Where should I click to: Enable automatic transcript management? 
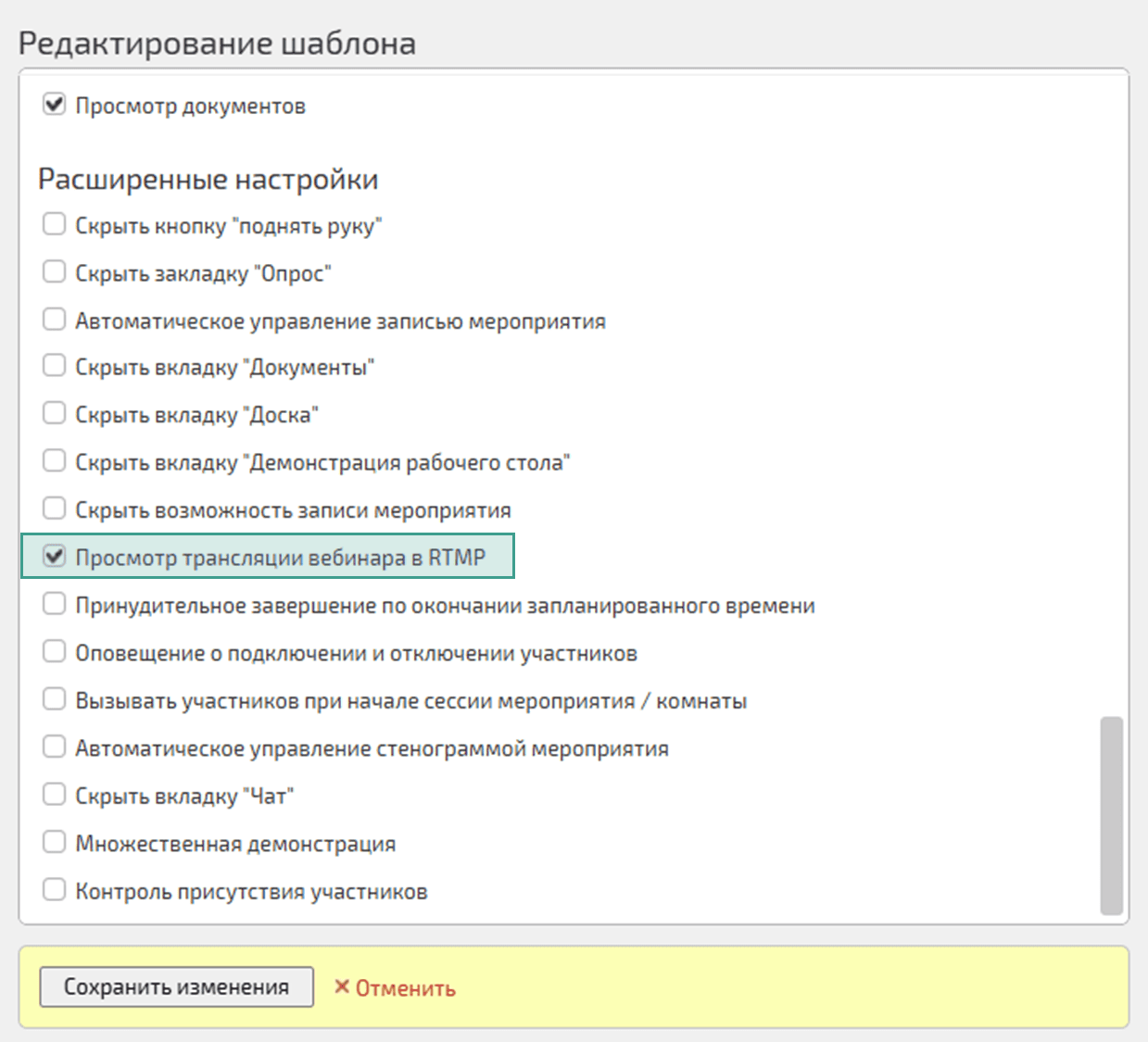(x=54, y=746)
